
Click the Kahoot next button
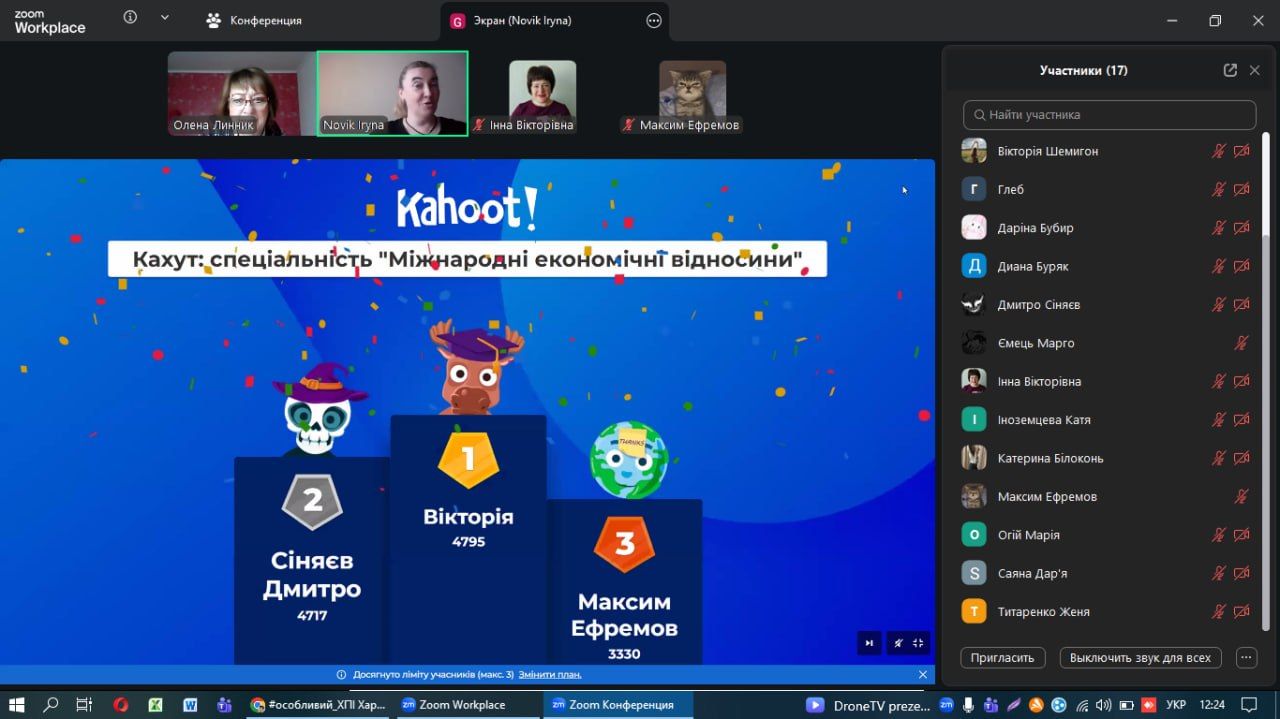(x=869, y=643)
